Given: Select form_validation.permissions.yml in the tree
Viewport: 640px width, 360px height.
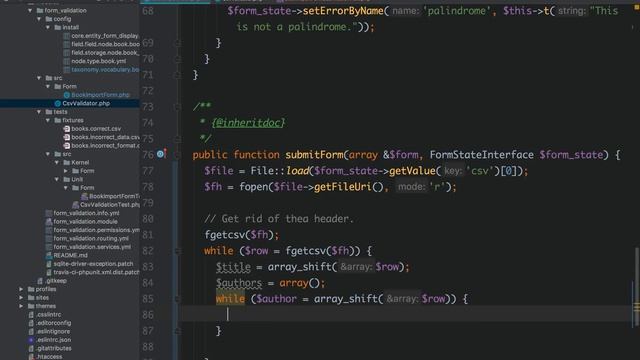Looking at the screenshot, I should [x=96, y=230].
